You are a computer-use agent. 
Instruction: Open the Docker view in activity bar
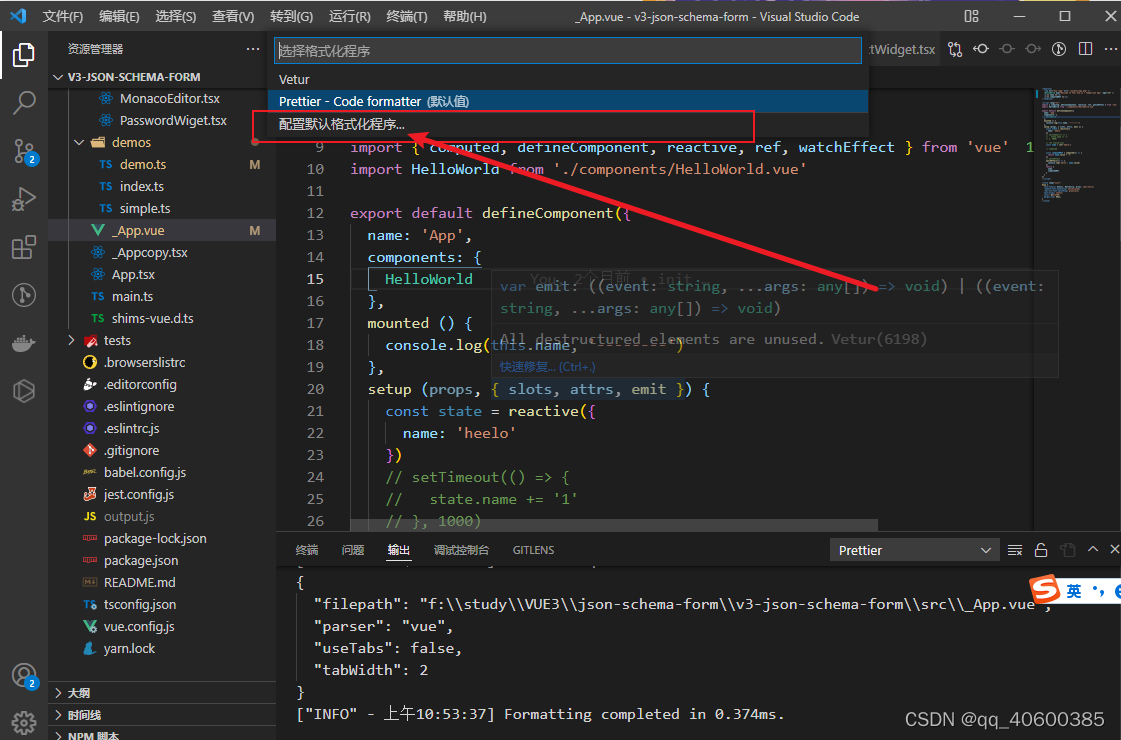click(x=24, y=343)
